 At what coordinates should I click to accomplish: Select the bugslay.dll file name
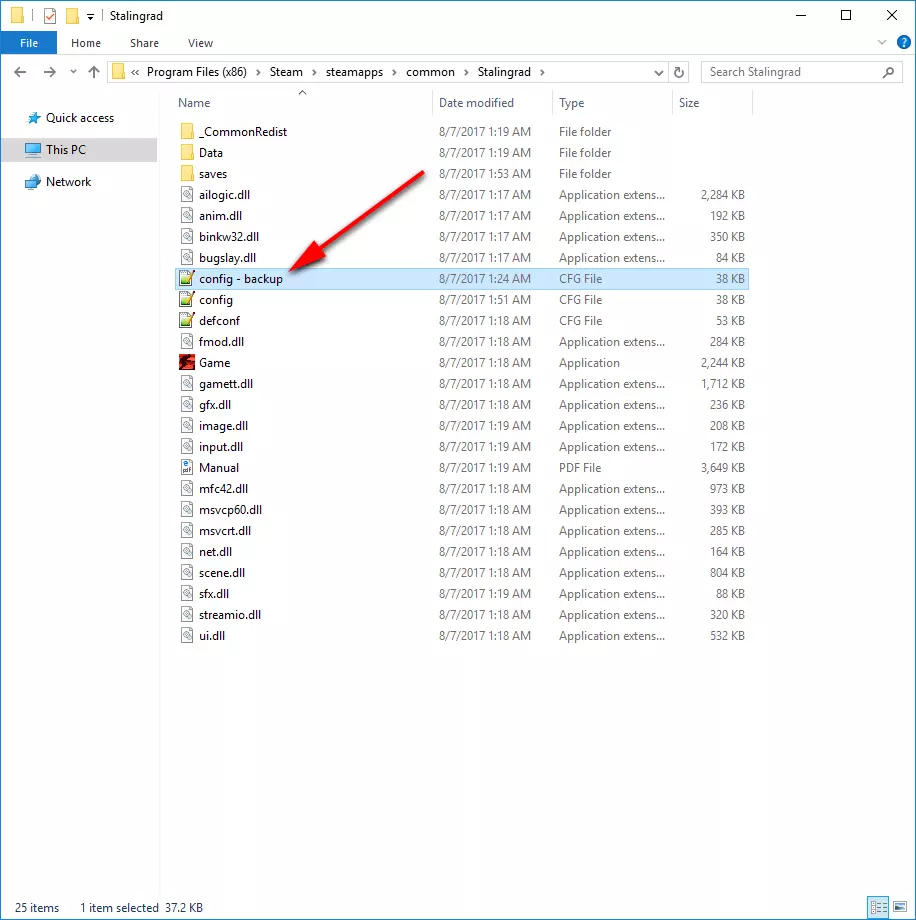click(227, 258)
